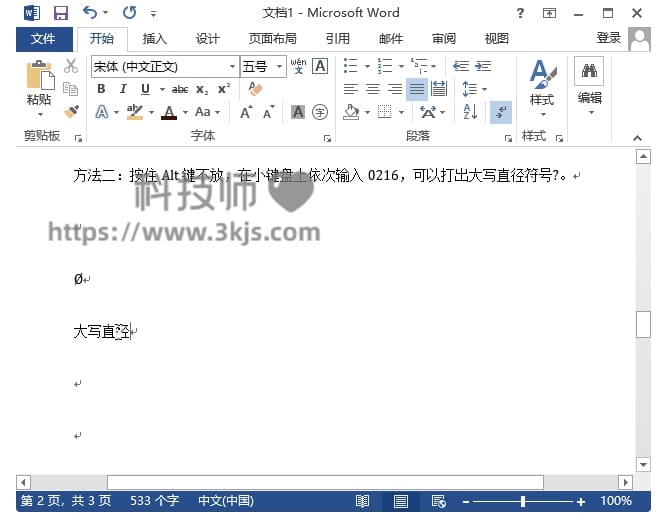Open the 文件 File tab
Screen dimensions: 670x515
44,39
